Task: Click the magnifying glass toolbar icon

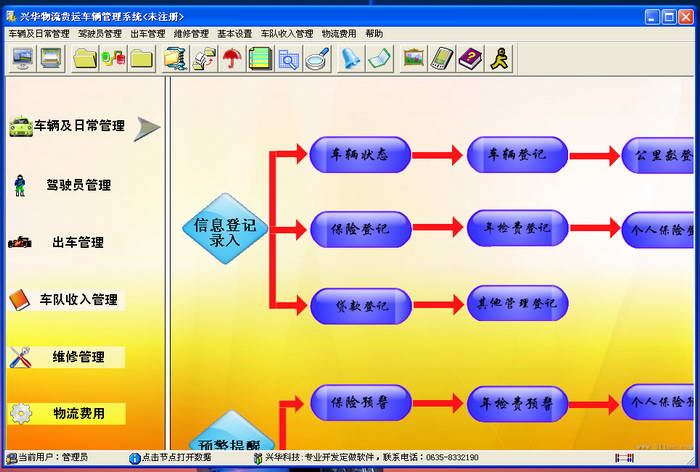Action: point(317,58)
